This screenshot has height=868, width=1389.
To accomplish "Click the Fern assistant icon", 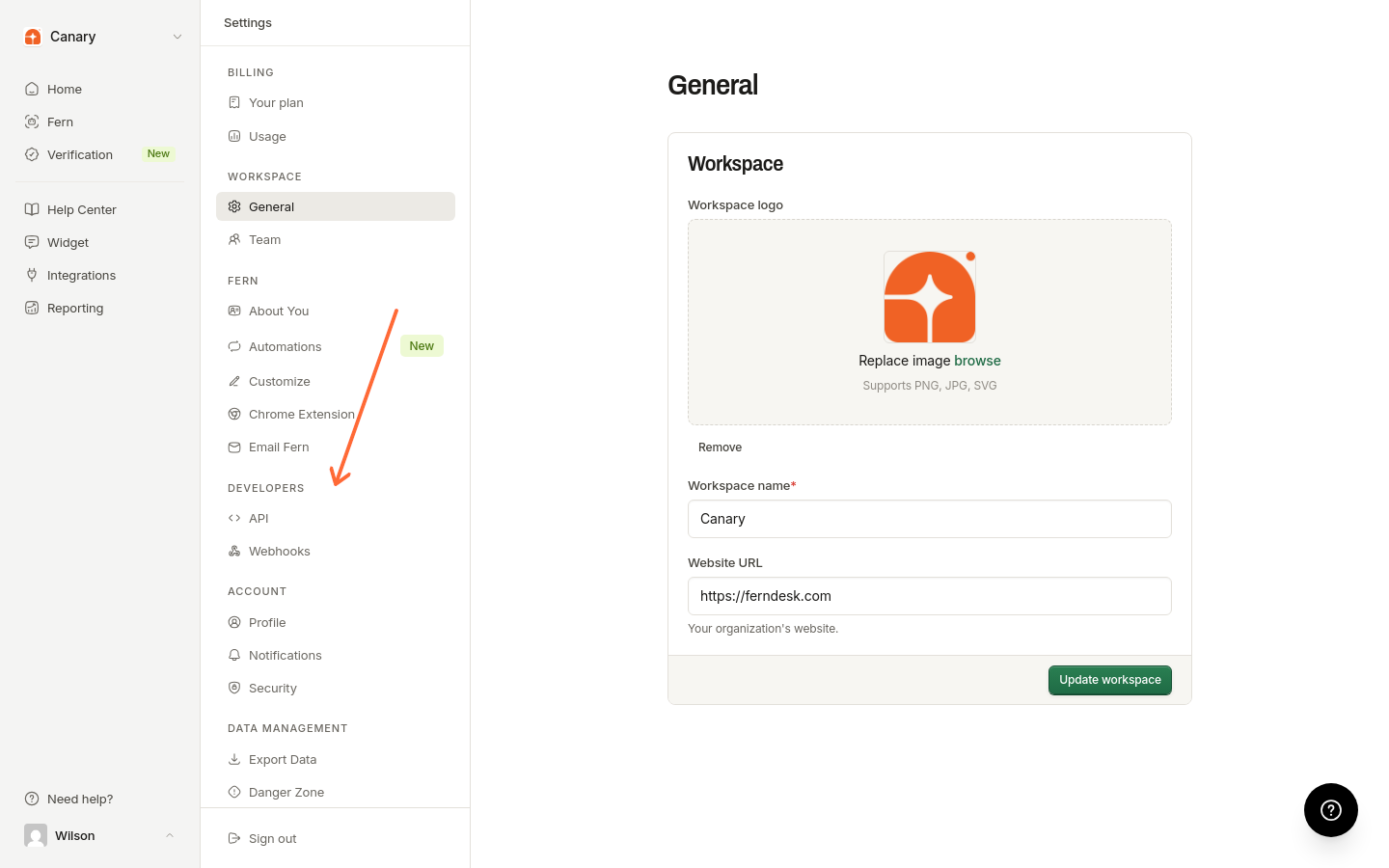I will click(x=32, y=122).
